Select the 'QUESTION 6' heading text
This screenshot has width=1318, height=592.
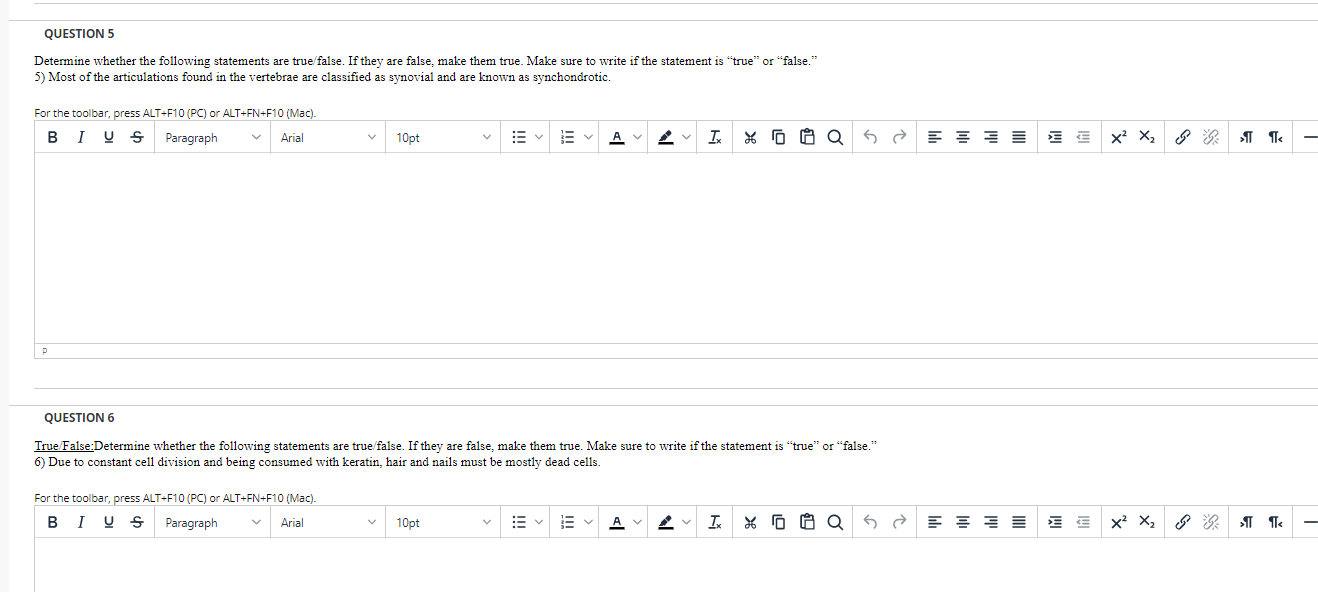pyautogui.click(x=79, y=417)
